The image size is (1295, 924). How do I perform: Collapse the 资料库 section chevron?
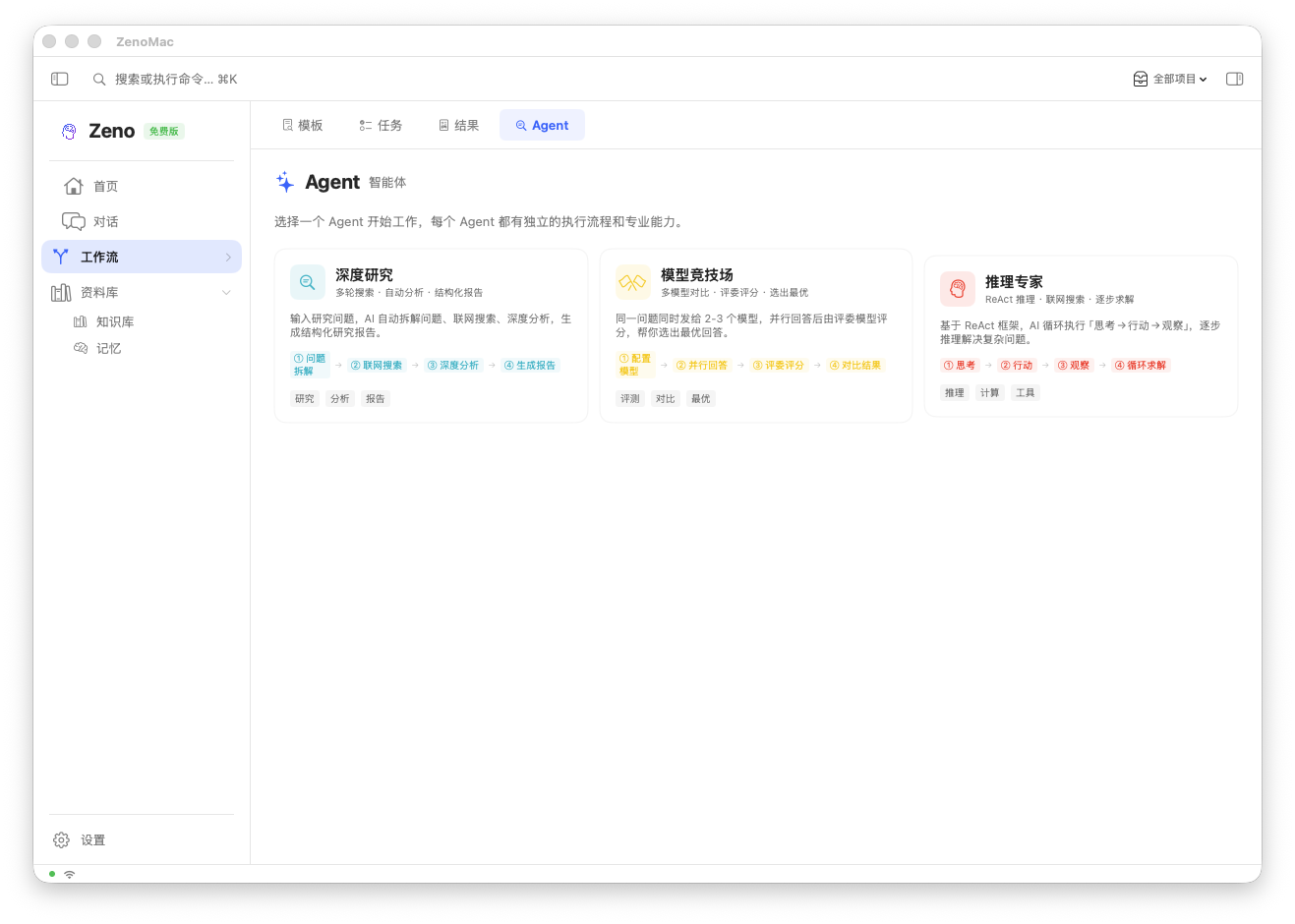pos(226,292)
